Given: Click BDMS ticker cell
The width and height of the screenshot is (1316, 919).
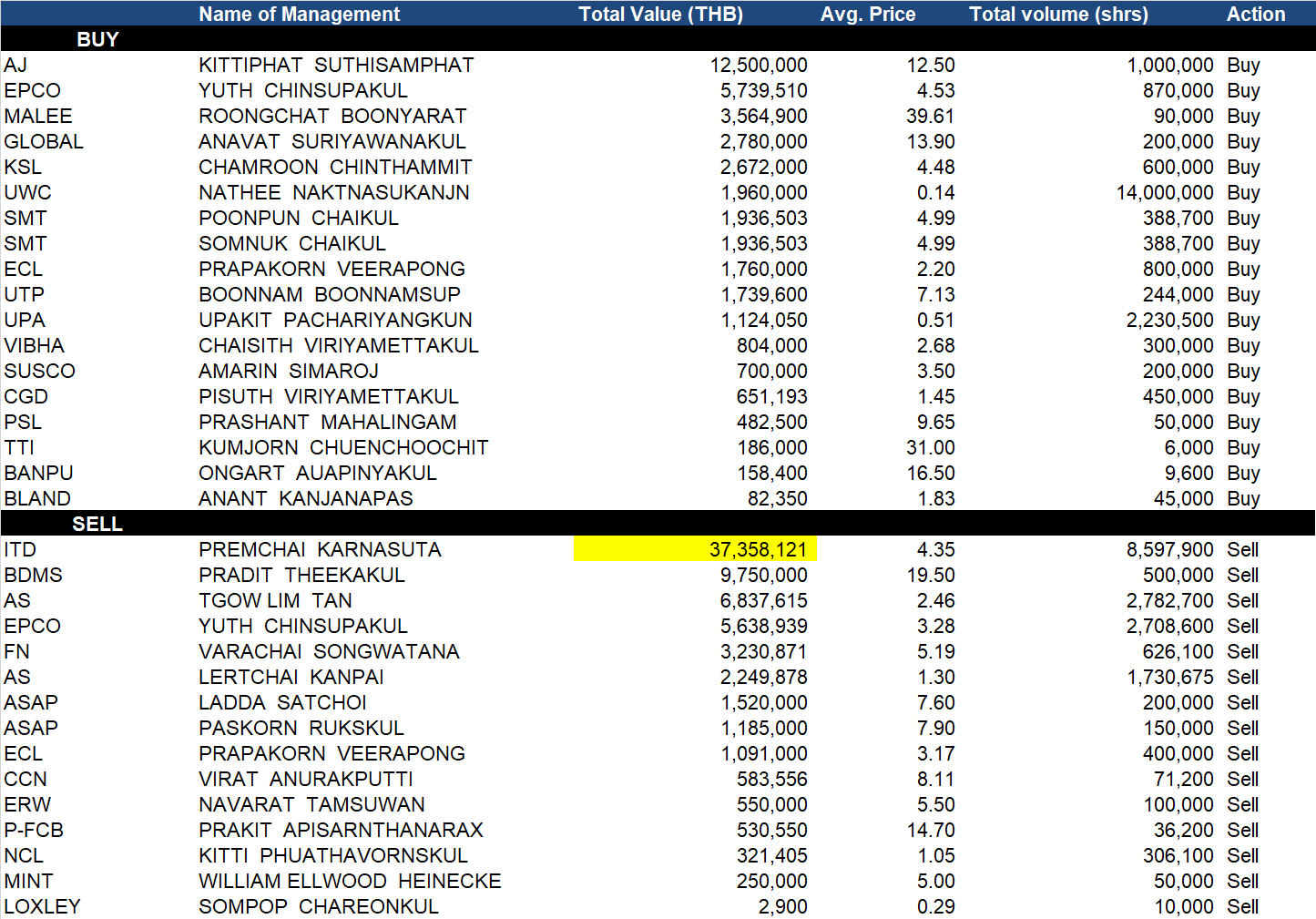Looking at the screenshot, I should point(33,575).
